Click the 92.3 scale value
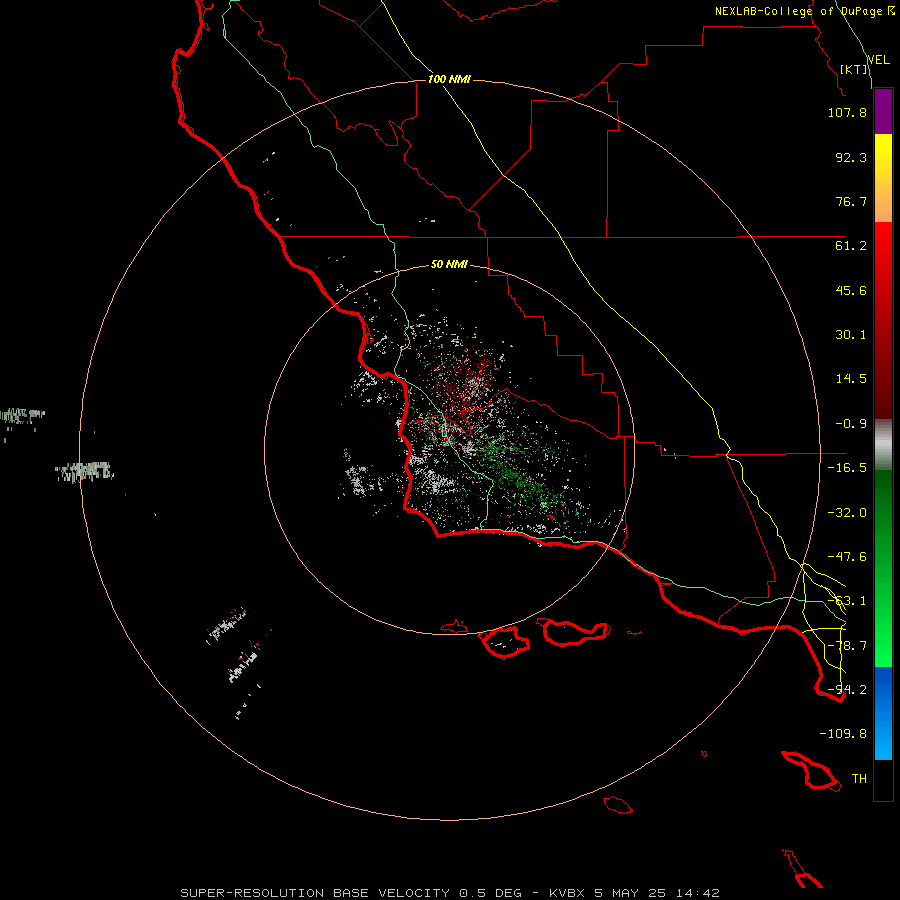 (x=851, y=157)
